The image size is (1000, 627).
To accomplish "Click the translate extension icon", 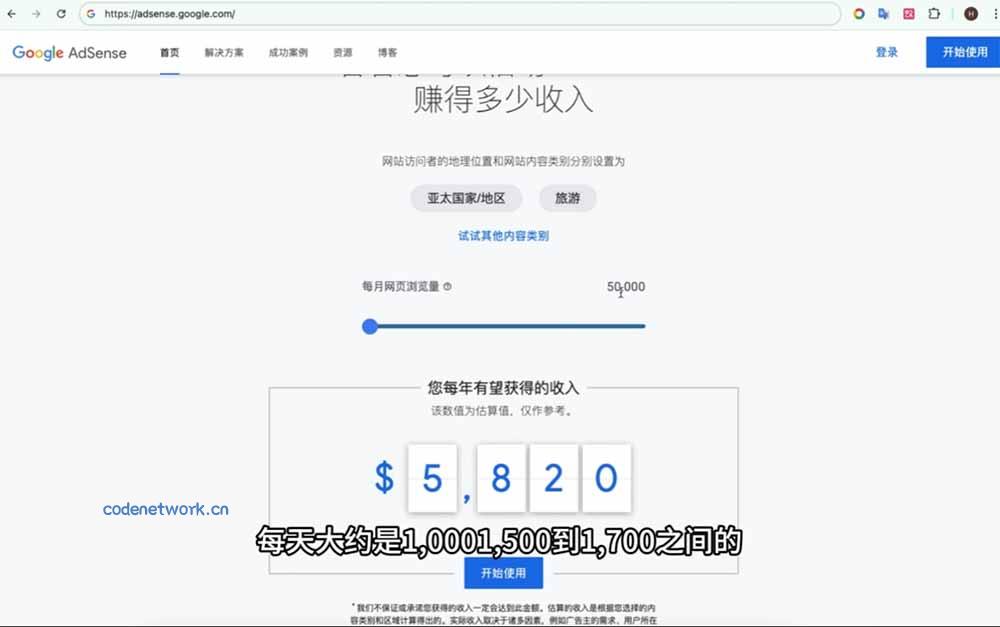I will coord(883,13).
